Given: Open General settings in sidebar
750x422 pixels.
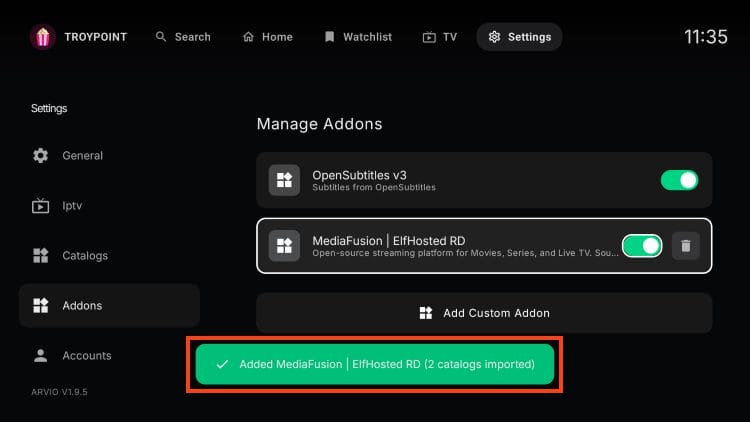Looking at the screenshot, I should click(109, 155).
